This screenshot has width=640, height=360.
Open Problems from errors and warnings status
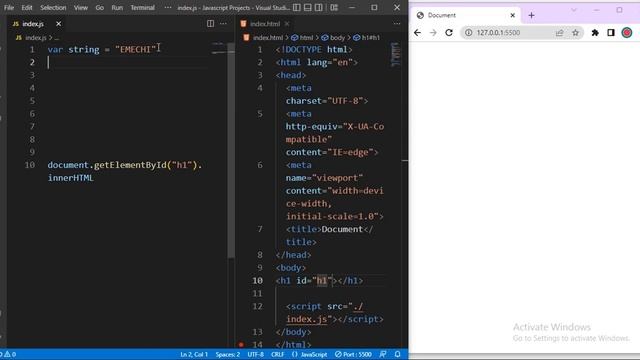point(8,354)
